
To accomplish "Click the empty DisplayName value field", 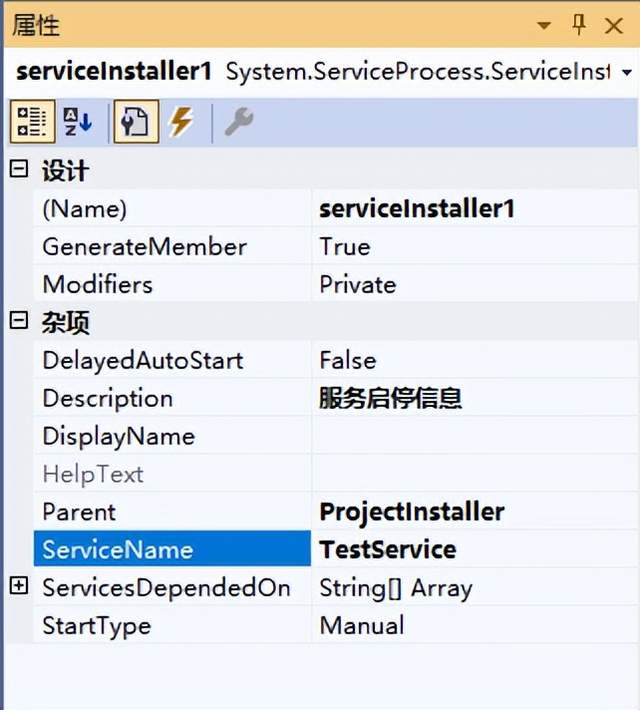I will pyautogui.click(x=470, y=437).
